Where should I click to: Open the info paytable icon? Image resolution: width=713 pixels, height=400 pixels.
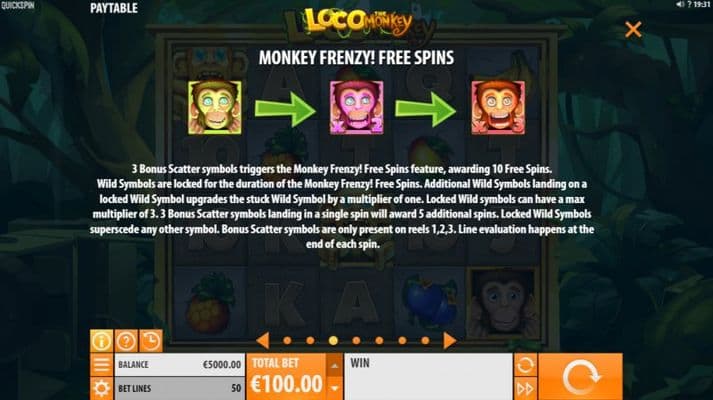[x=101, y=341]
